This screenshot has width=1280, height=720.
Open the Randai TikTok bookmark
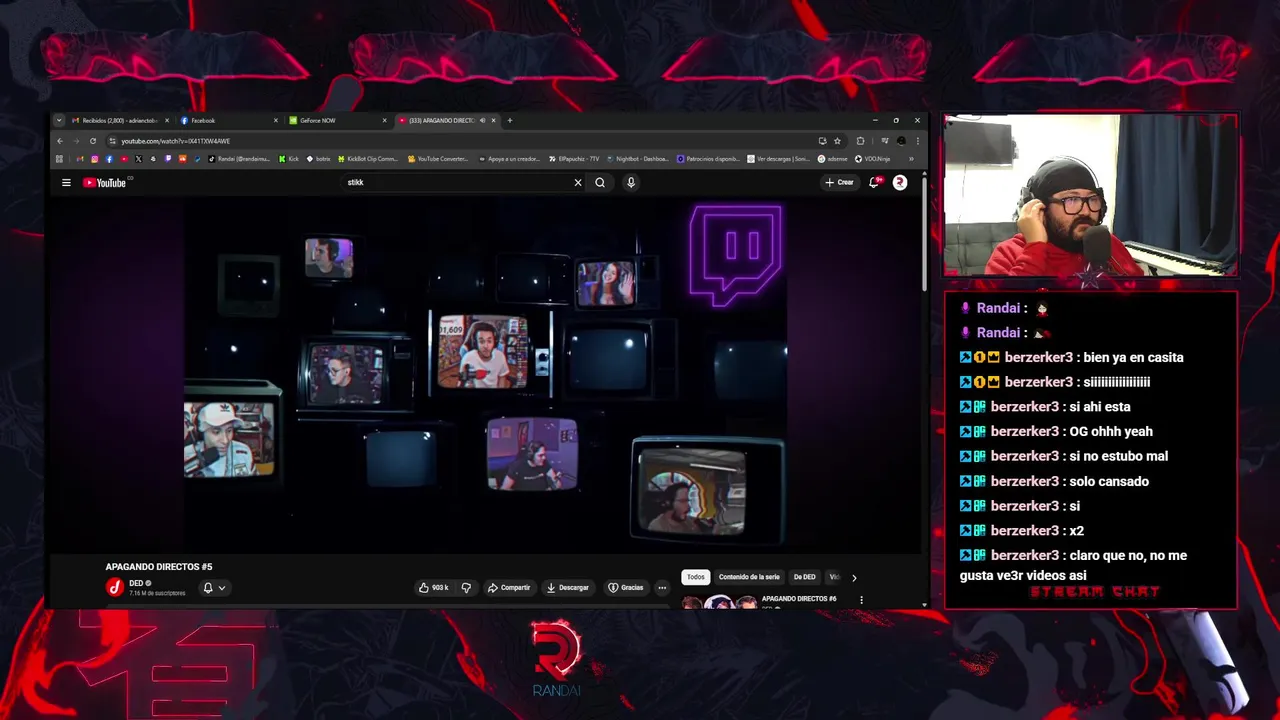(240, 159)
